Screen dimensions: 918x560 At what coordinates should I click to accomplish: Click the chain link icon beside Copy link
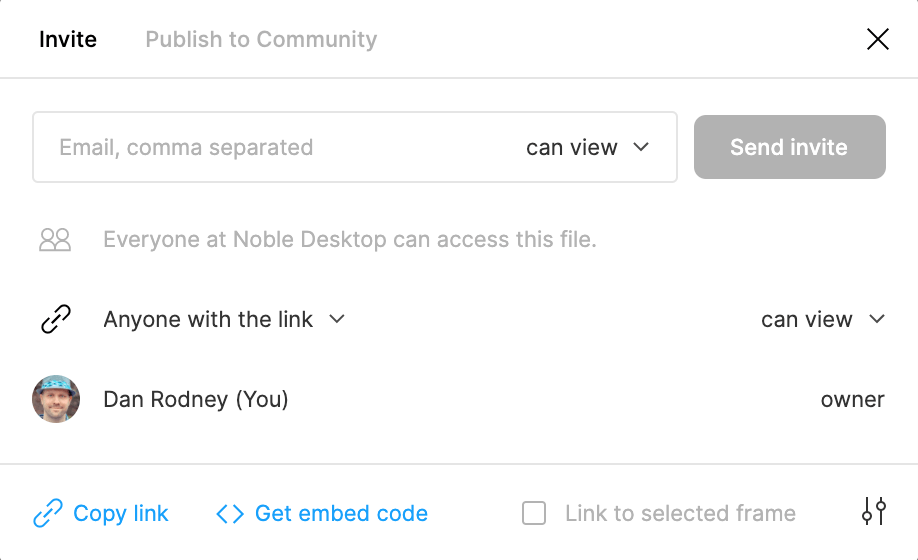pos(48,514)
